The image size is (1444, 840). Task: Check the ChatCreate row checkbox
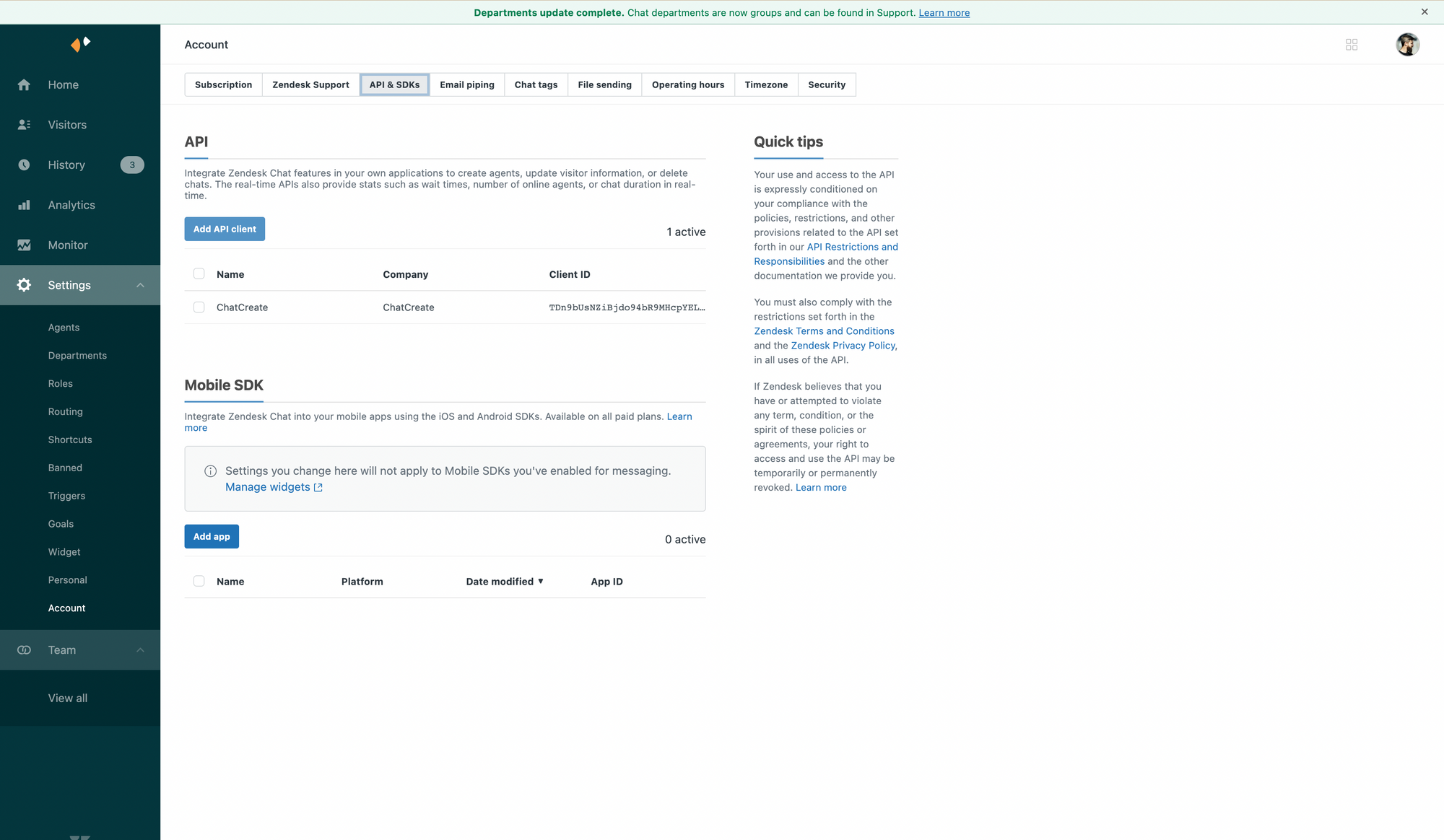tap(199, 307)
